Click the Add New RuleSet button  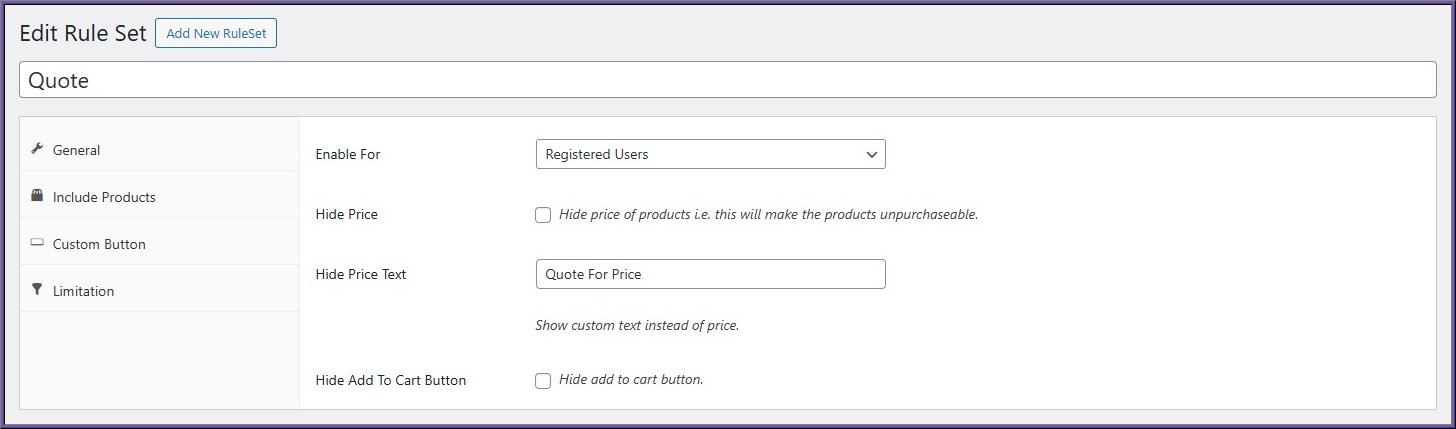216,33
